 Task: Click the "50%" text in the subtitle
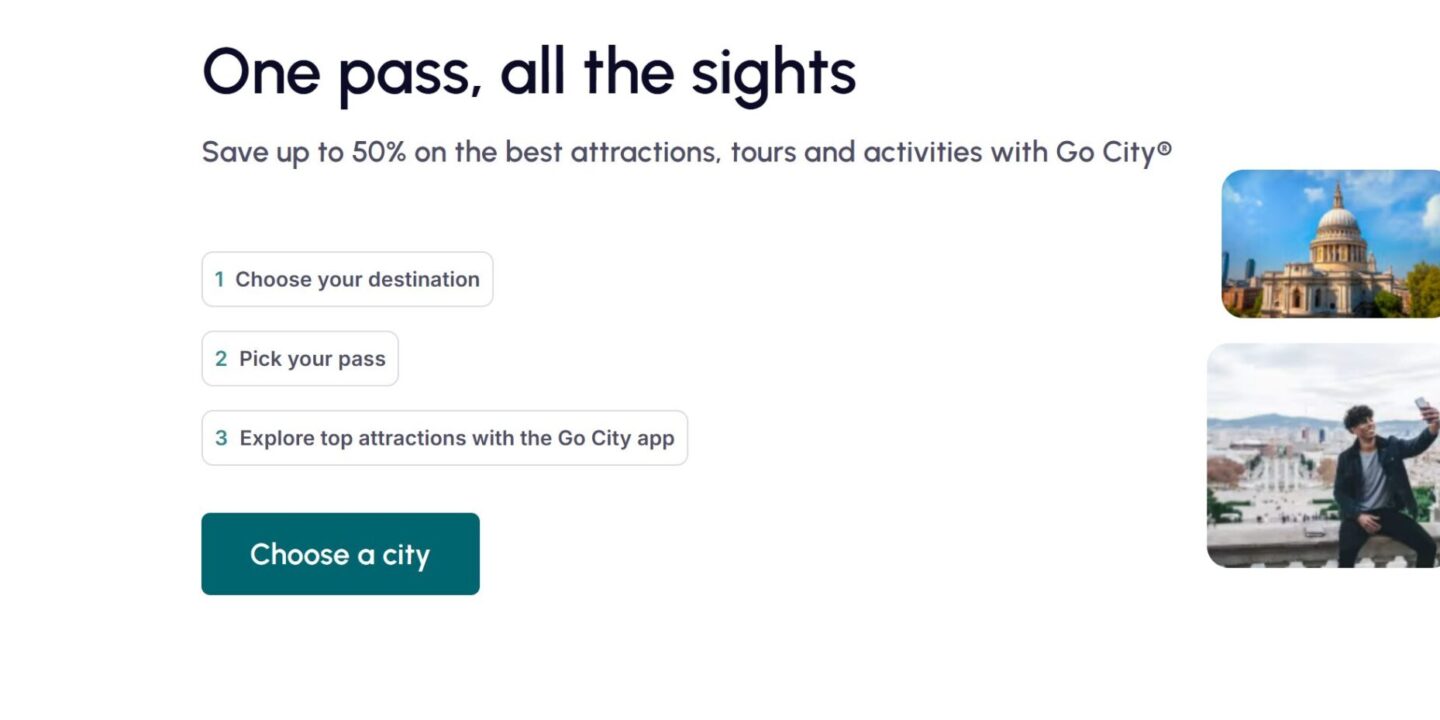click(378, 152)
